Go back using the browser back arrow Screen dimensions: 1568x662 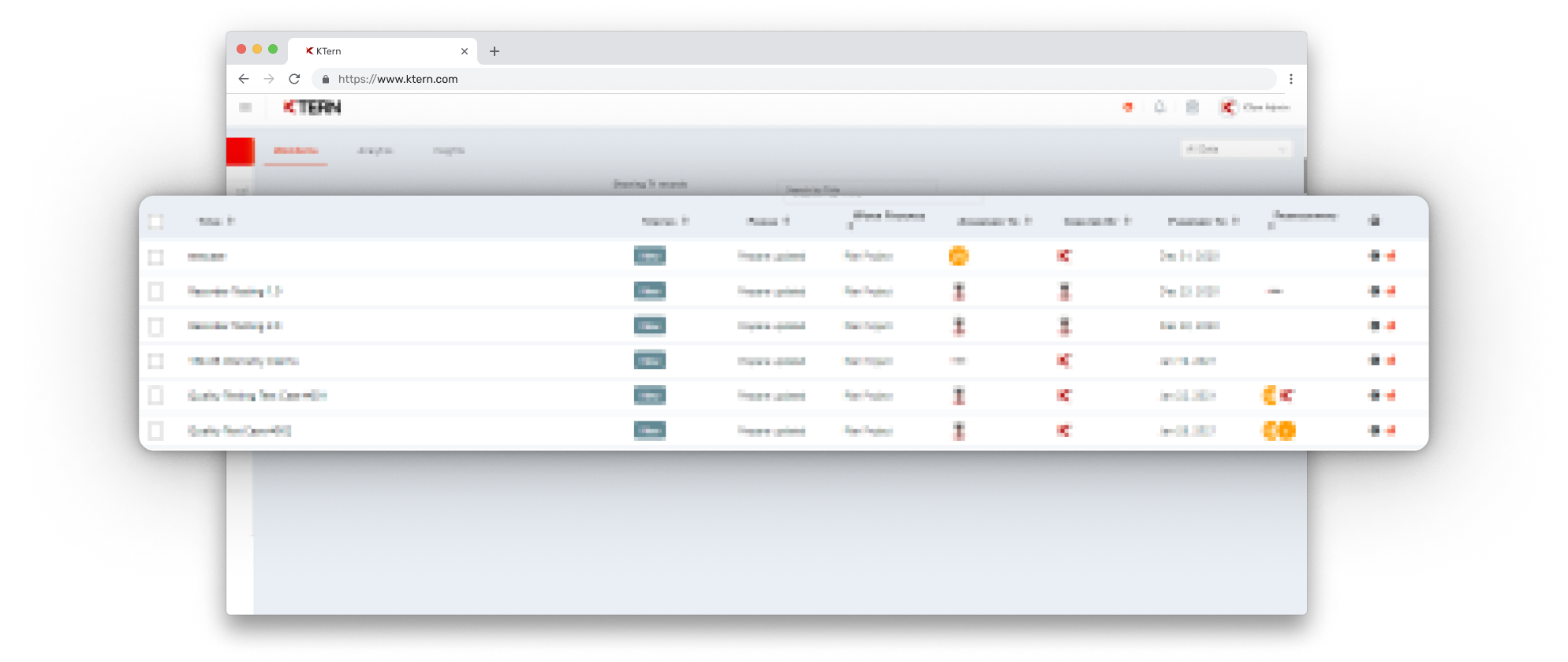(244, 79)
